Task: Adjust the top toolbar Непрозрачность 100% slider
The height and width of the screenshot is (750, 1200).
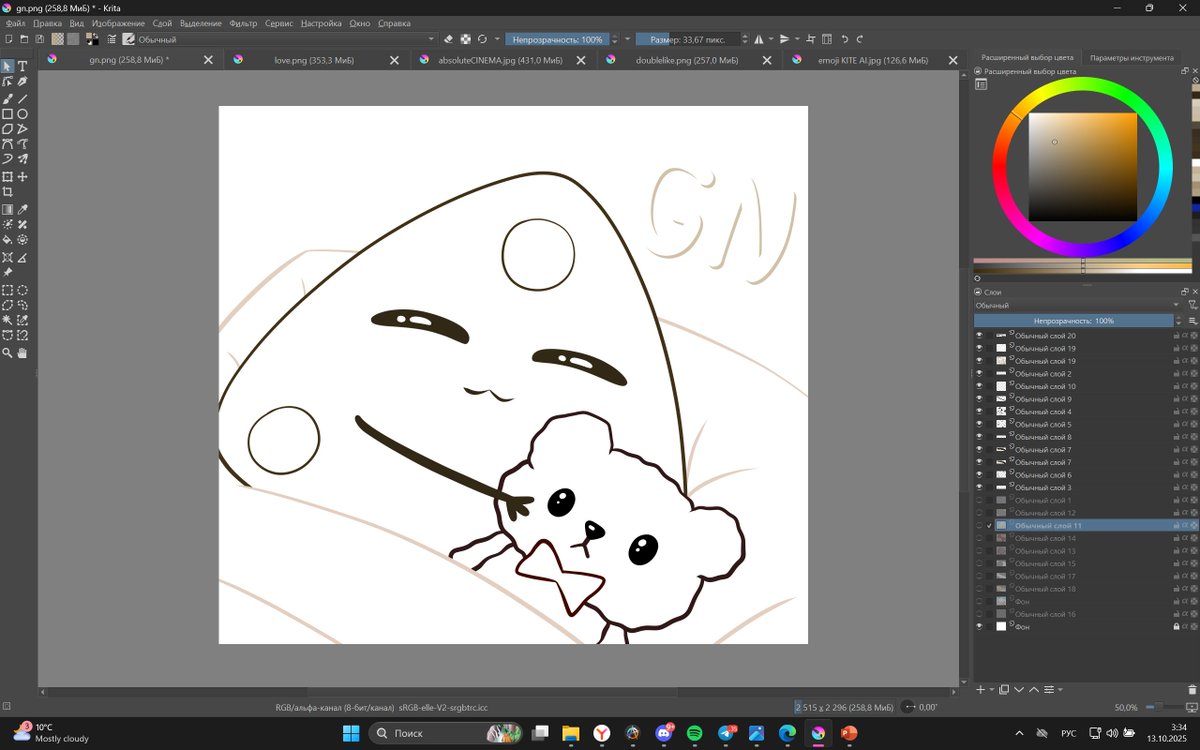Action: pos(557,39)
